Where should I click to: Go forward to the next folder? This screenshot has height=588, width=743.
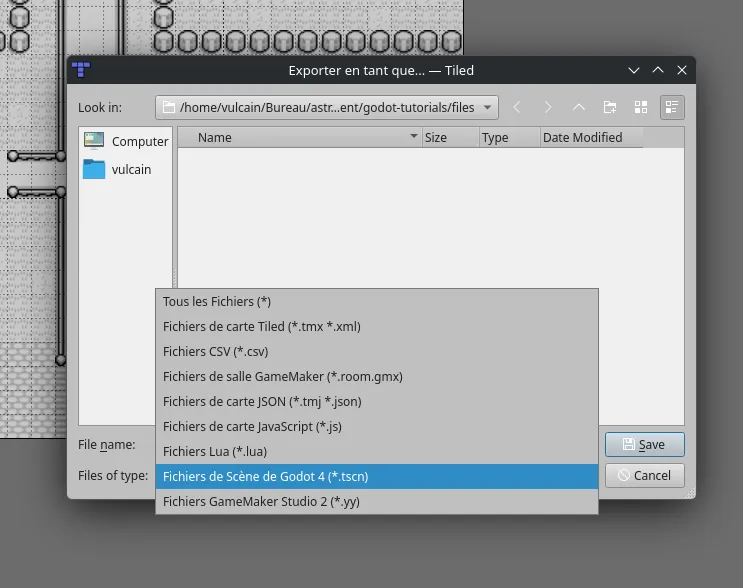point(548,108)
